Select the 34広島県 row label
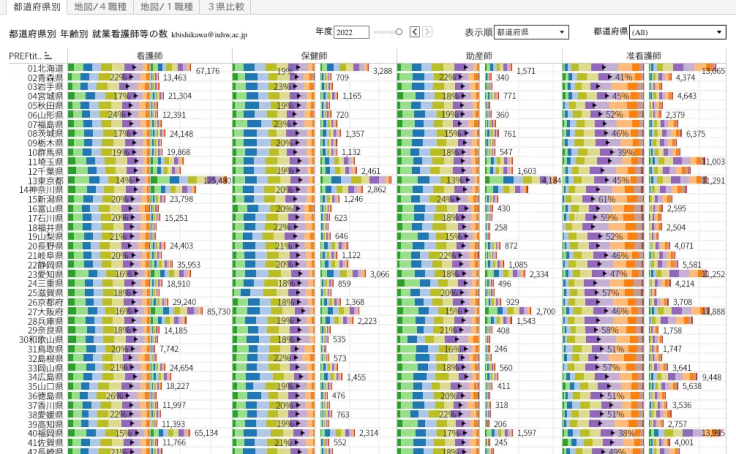 click(x=45, y=377)
